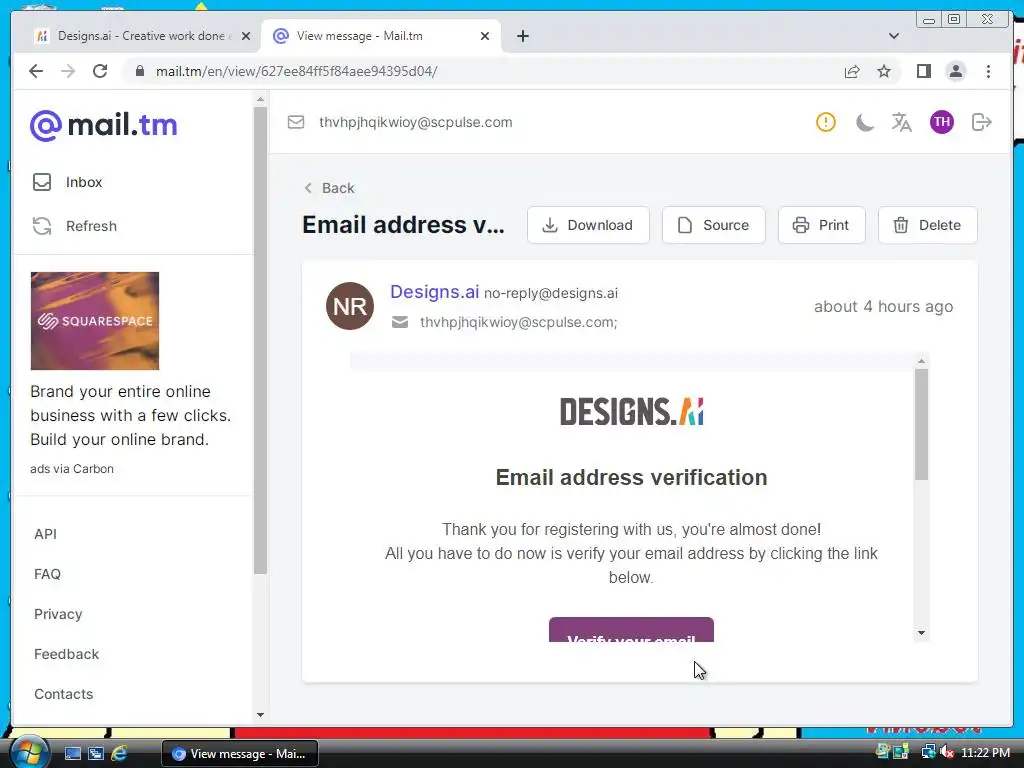
Task: Click the Designs.ai sender name
Action: click(x=434, y=292)
